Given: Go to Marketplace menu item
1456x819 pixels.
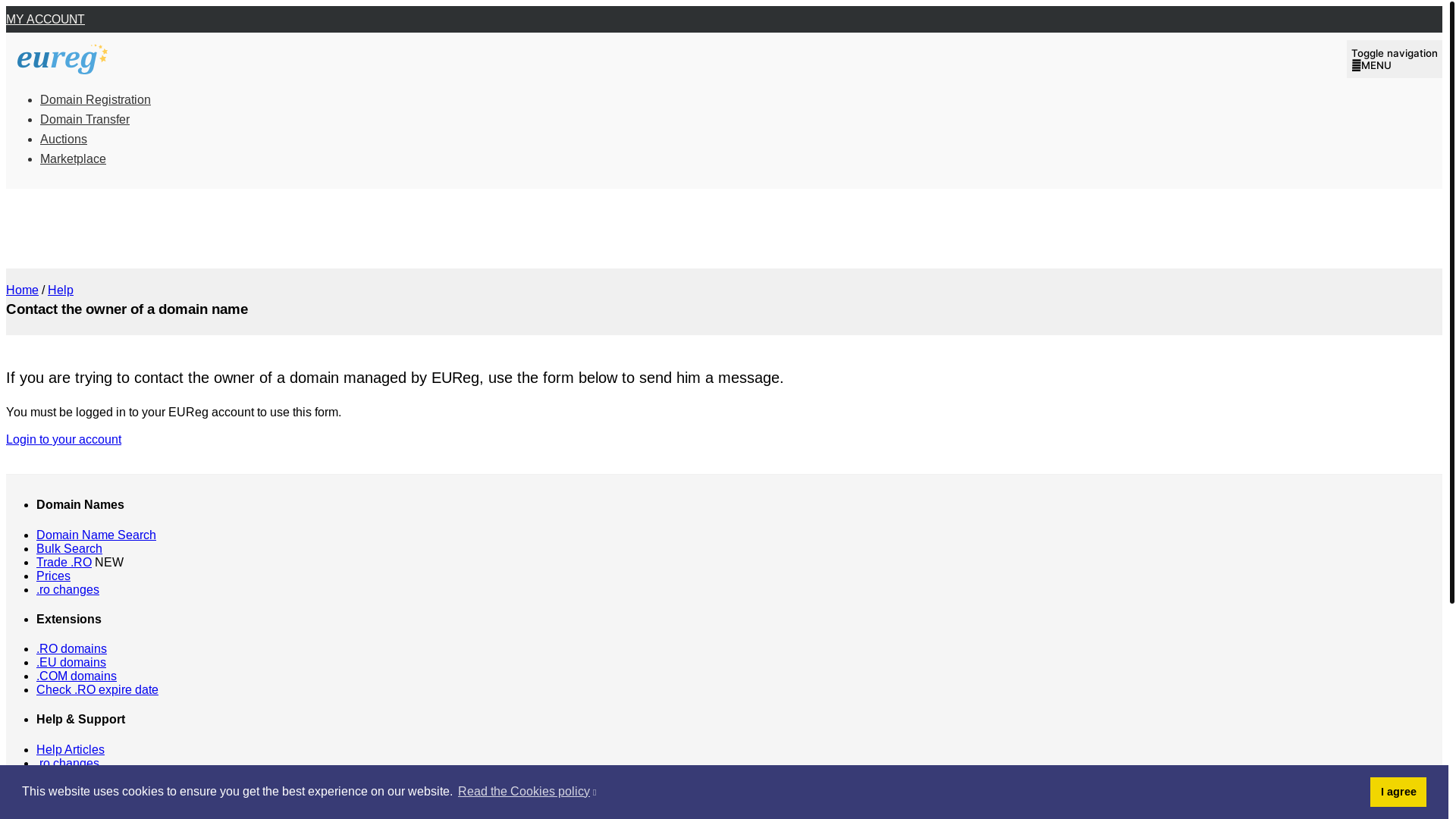Looking at the screenshot, I should (73, 159).
